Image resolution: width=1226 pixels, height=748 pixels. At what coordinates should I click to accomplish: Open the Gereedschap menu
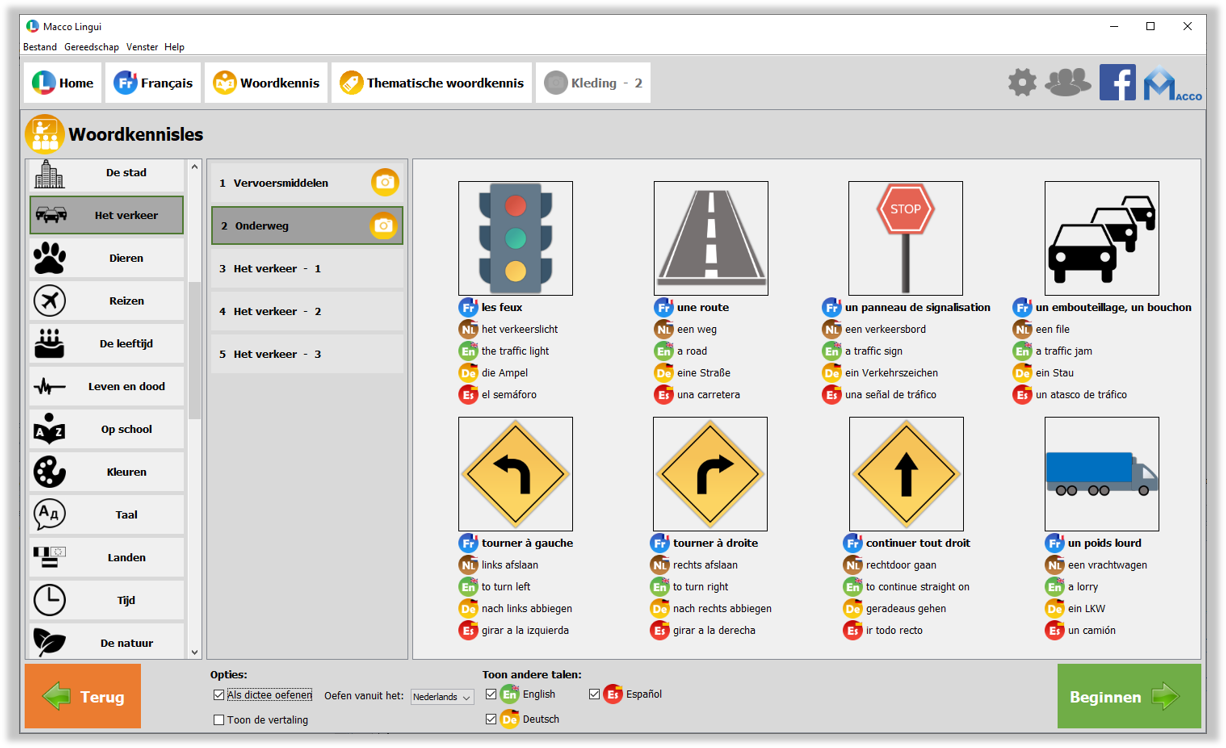tap(91, 47)
